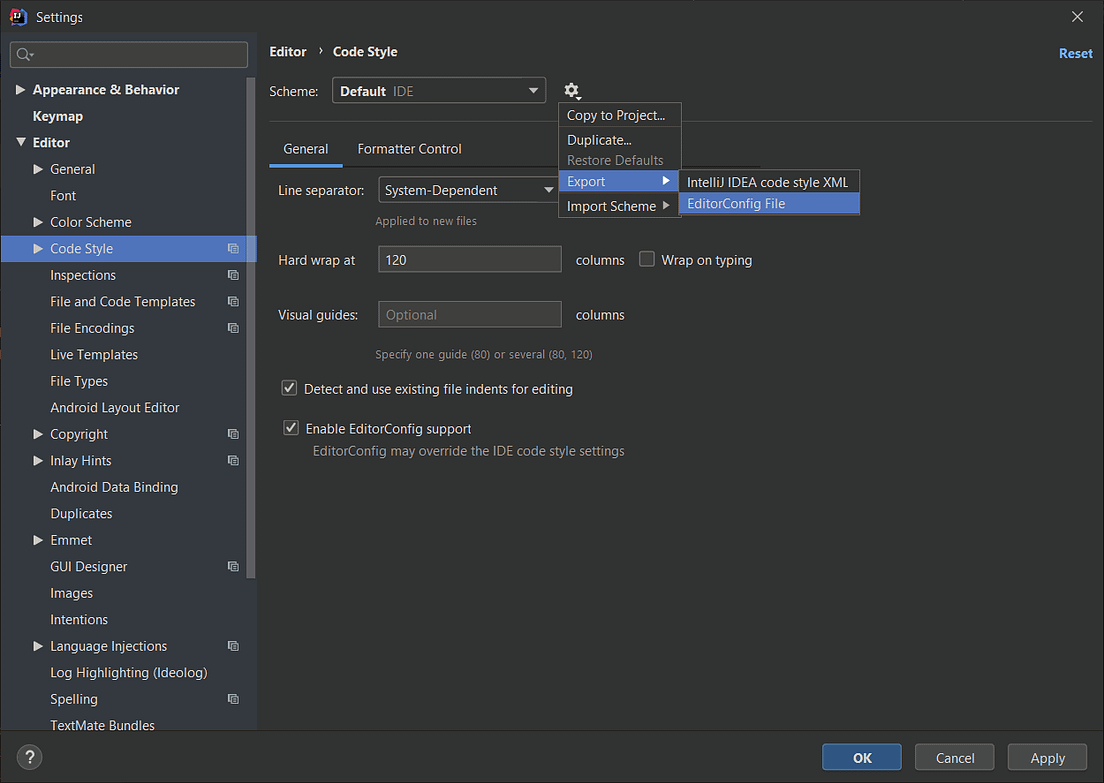1104x783 pixels.
Task: Uncheck Detect and use existing file indents
Action: click(289, 388)
